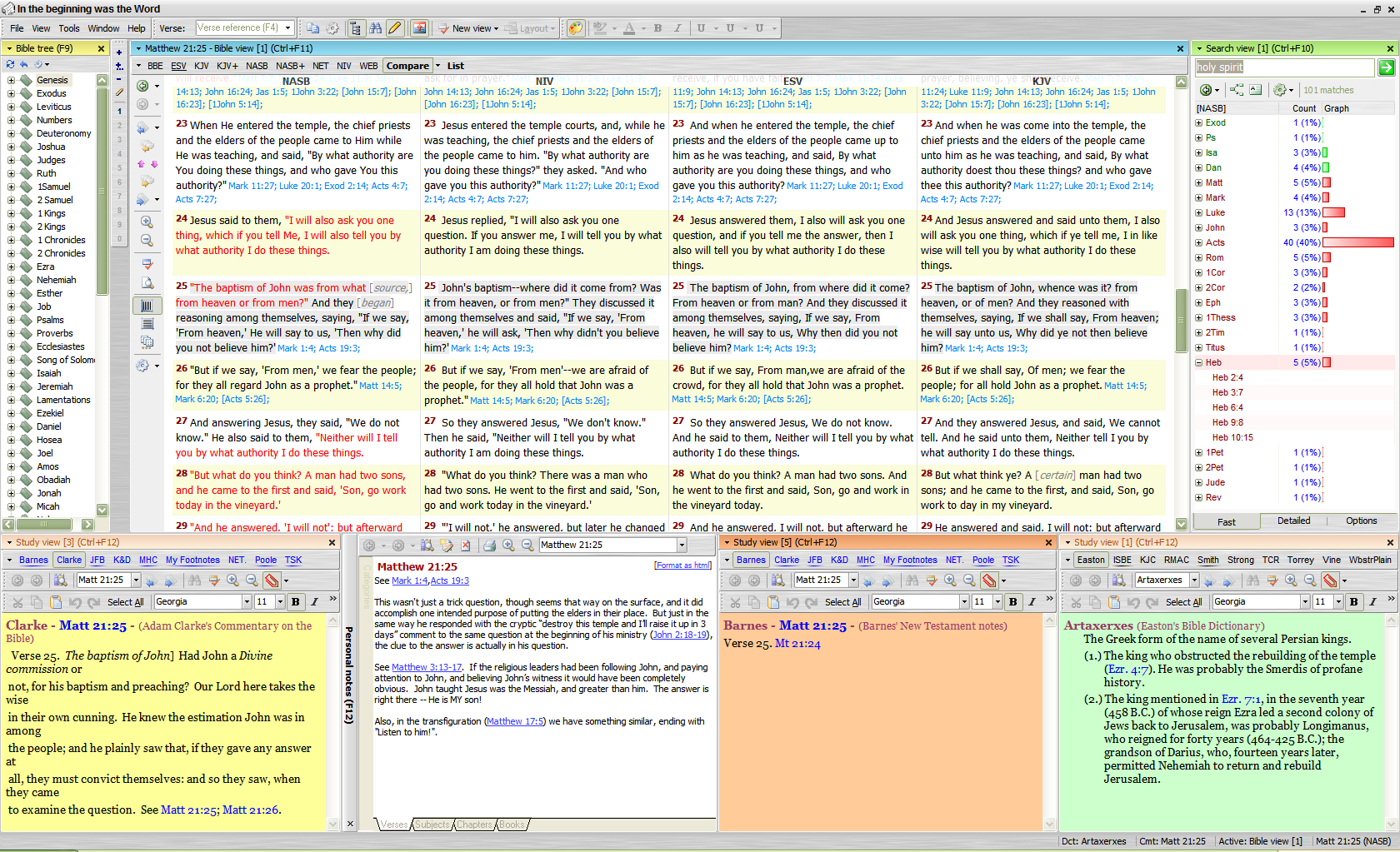Click the Bible tree toggle icon in main toolbar

click(x=356, y=28)
